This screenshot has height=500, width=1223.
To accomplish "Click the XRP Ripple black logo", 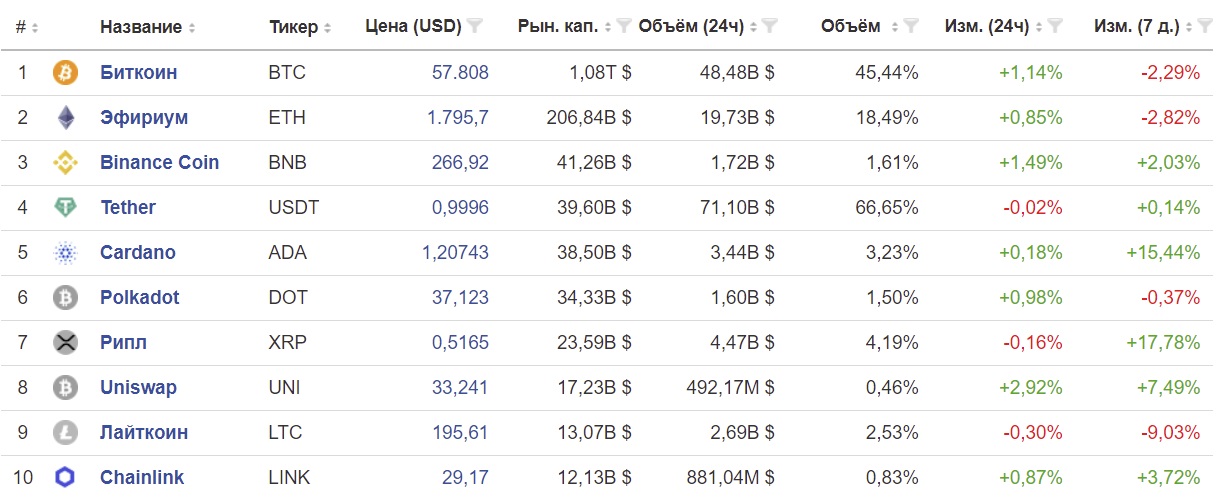I will pos(65,343).
